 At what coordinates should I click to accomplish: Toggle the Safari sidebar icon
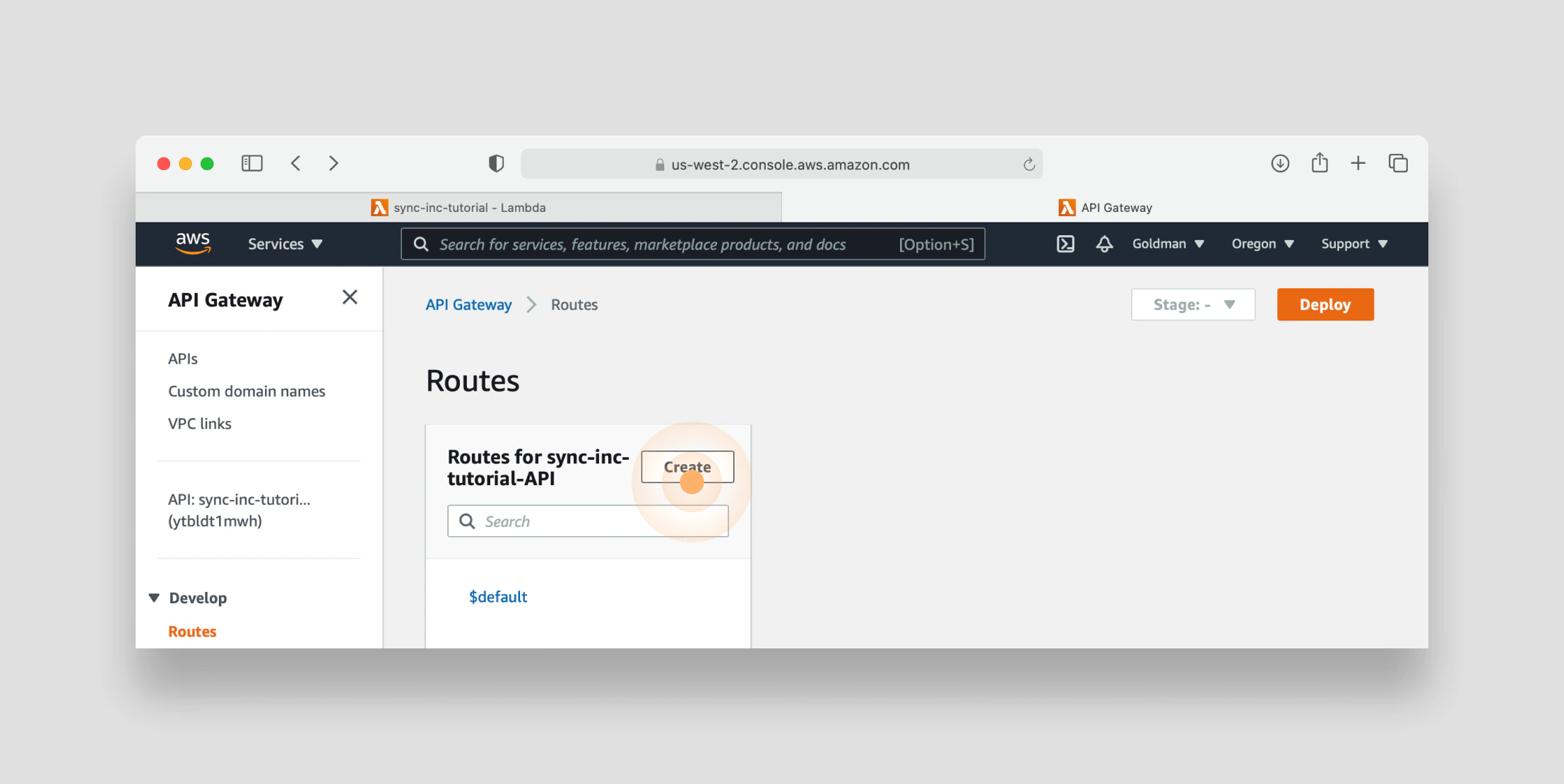pyautogui.click(x=252, y=164)
